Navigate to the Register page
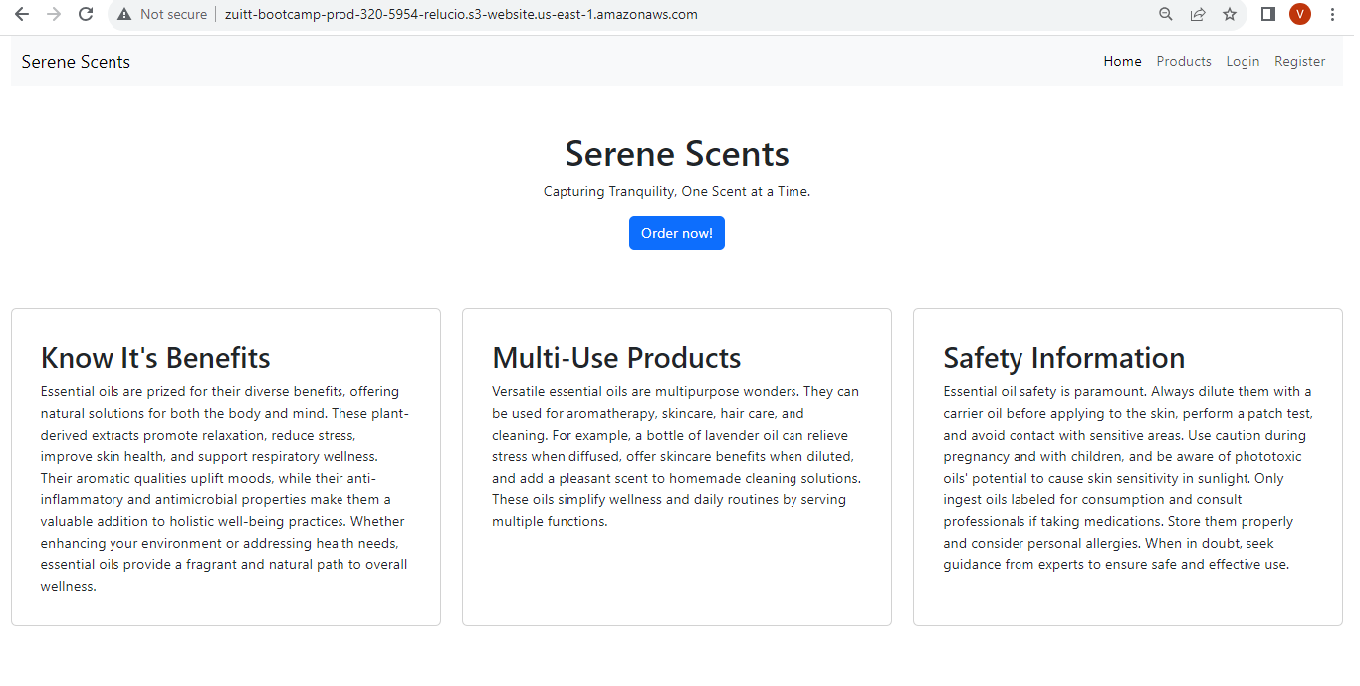The image size is (1360, 686). point(1299,61)
